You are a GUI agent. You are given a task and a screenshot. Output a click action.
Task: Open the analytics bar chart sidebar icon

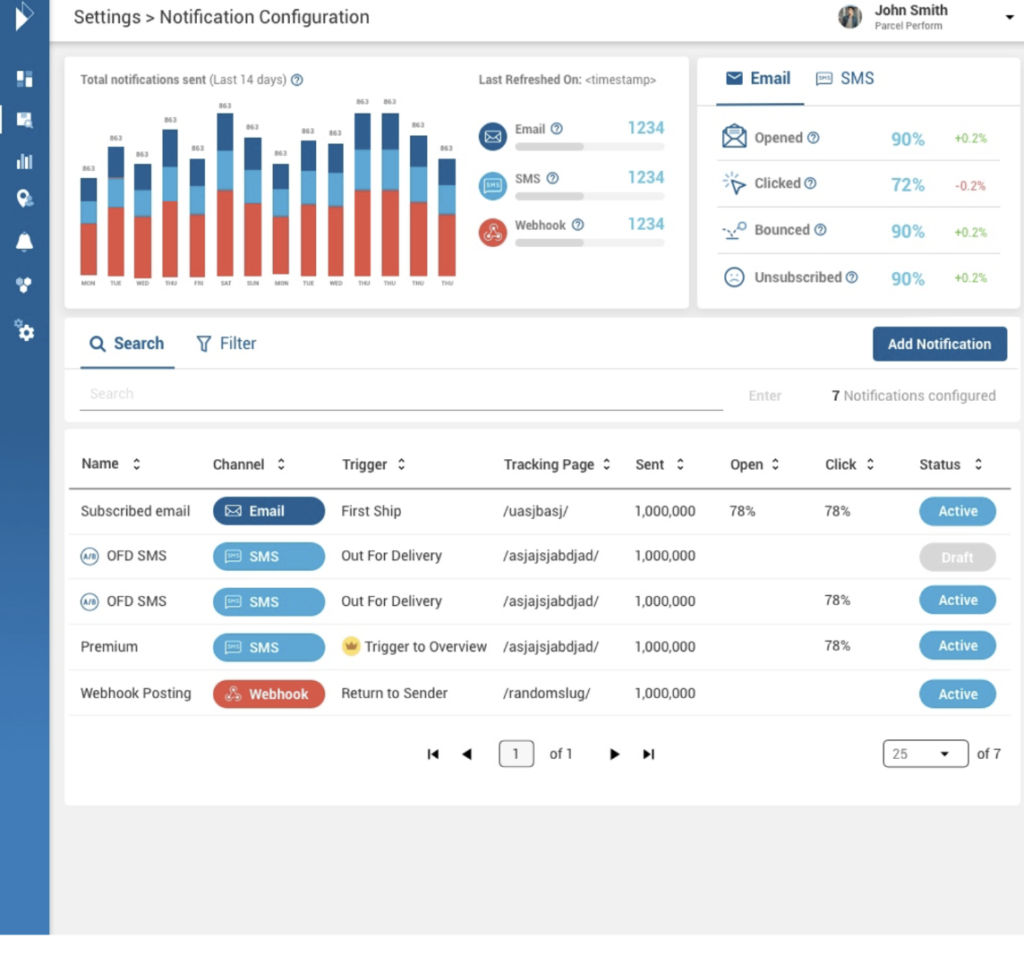coord(25,161)
